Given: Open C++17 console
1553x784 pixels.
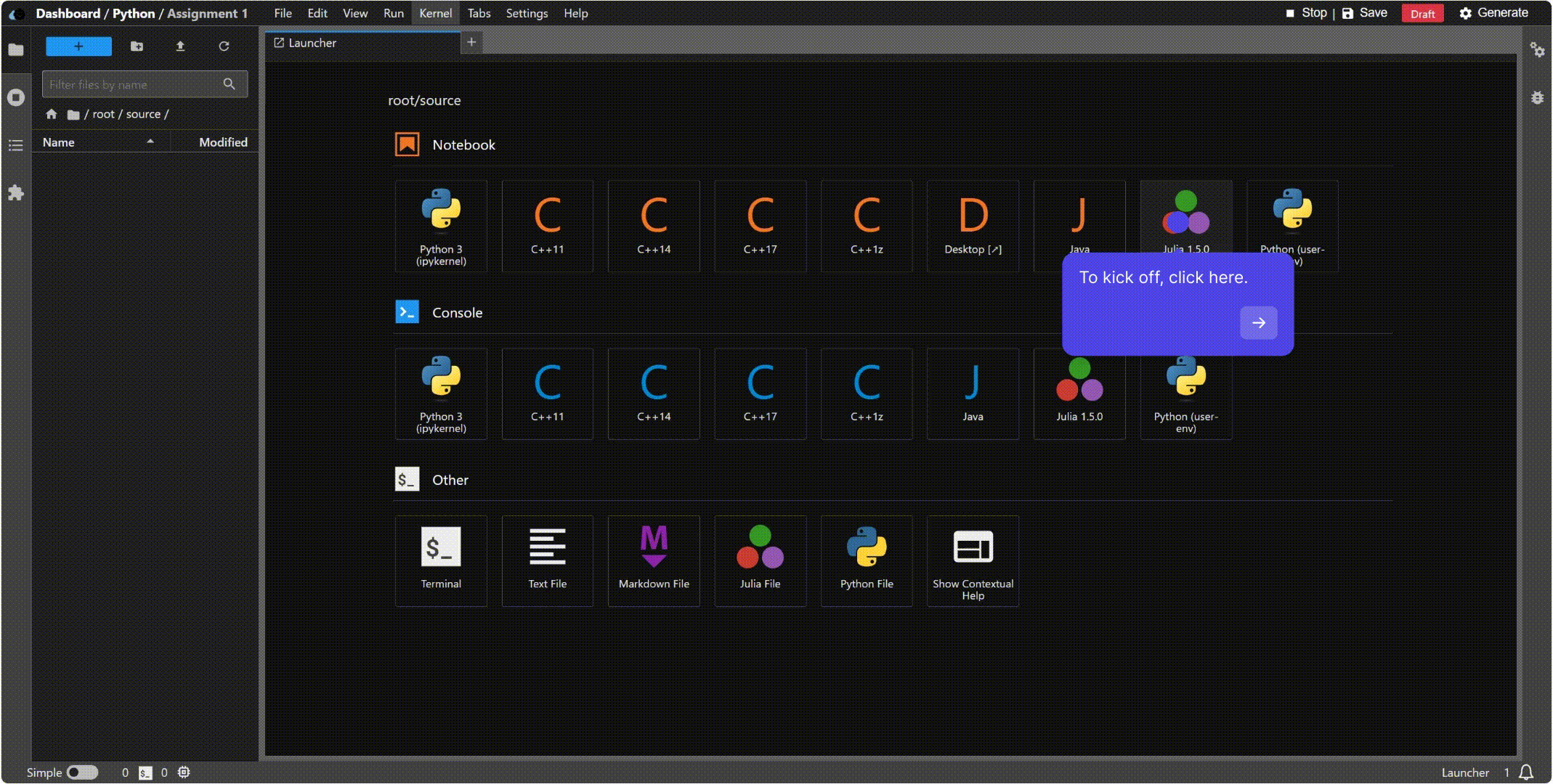Looking at the screenshot, I should 760,393.
